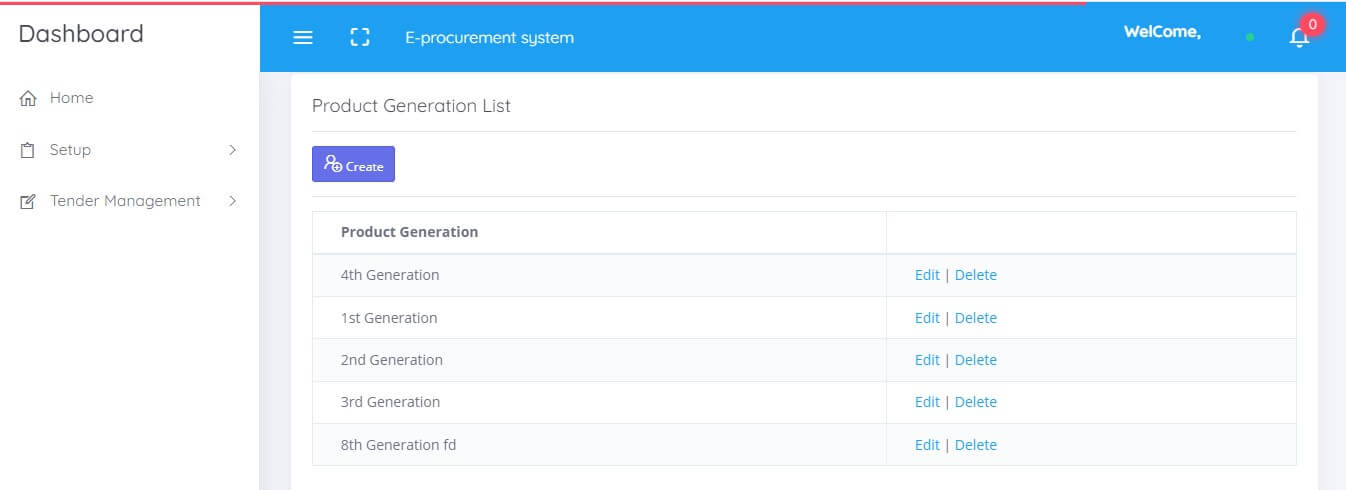Image resolution: width=1346 pixels, height=490 pixels.
Task: Click the Dashboard title in the sidebar
Action: tap(81, 34)
